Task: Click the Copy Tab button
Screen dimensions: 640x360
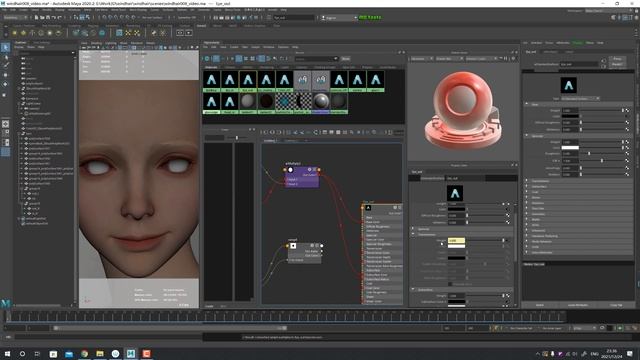Action: (616, 305)
